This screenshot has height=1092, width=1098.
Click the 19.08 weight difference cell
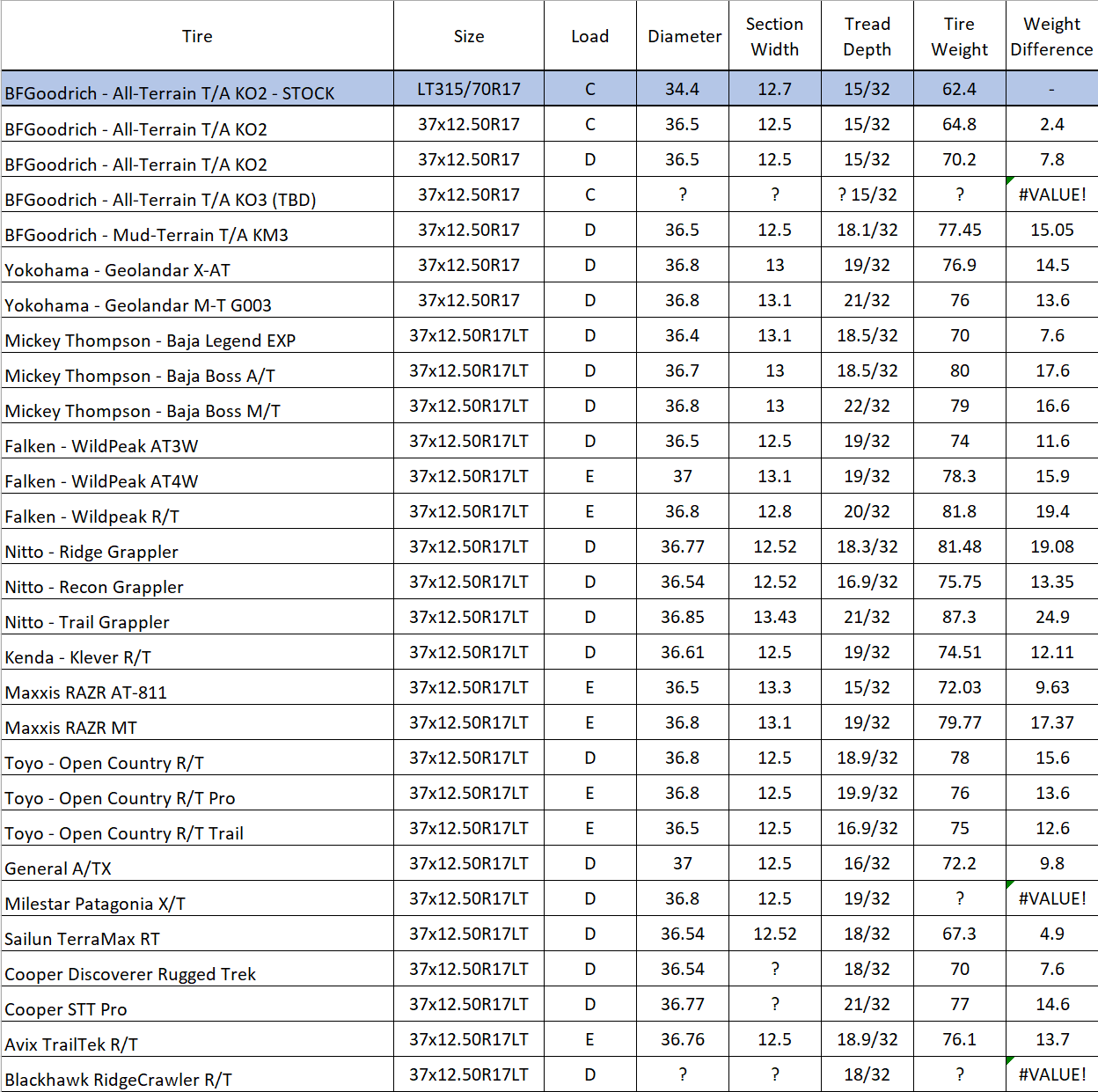click(1052, 546)
